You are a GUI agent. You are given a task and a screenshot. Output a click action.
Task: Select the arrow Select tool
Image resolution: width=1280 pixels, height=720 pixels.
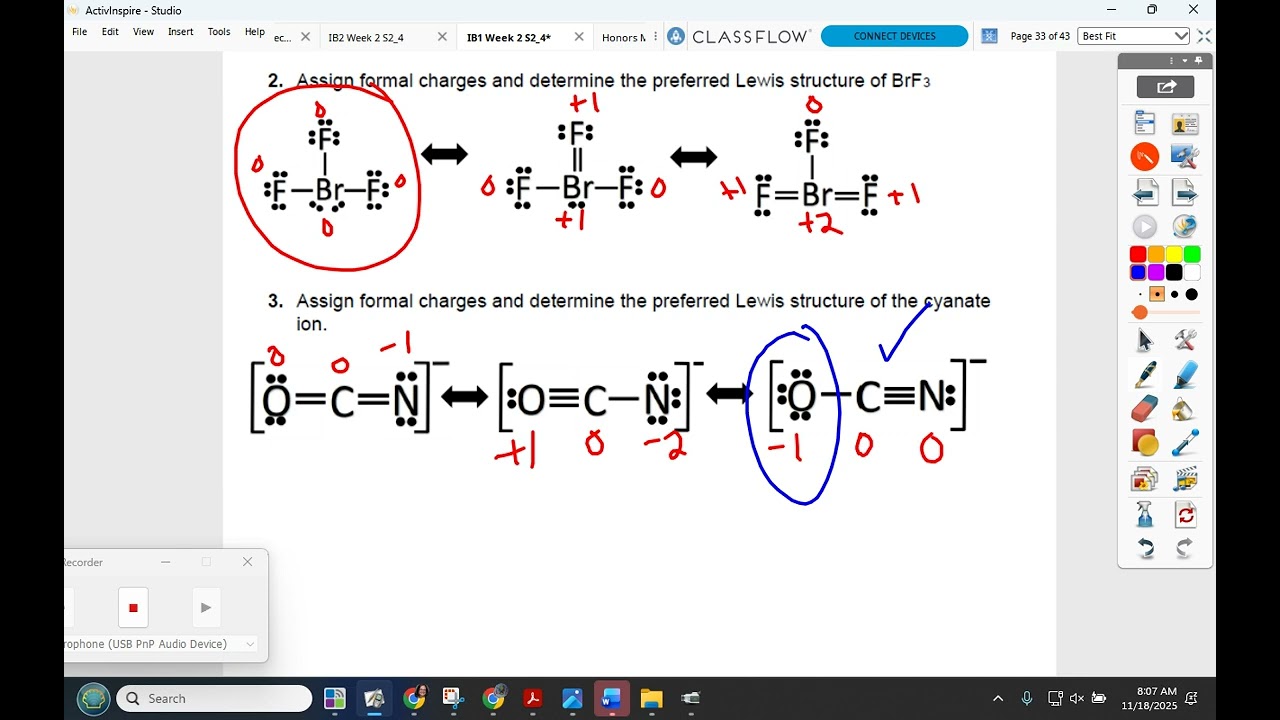[x=1145, y=340]
